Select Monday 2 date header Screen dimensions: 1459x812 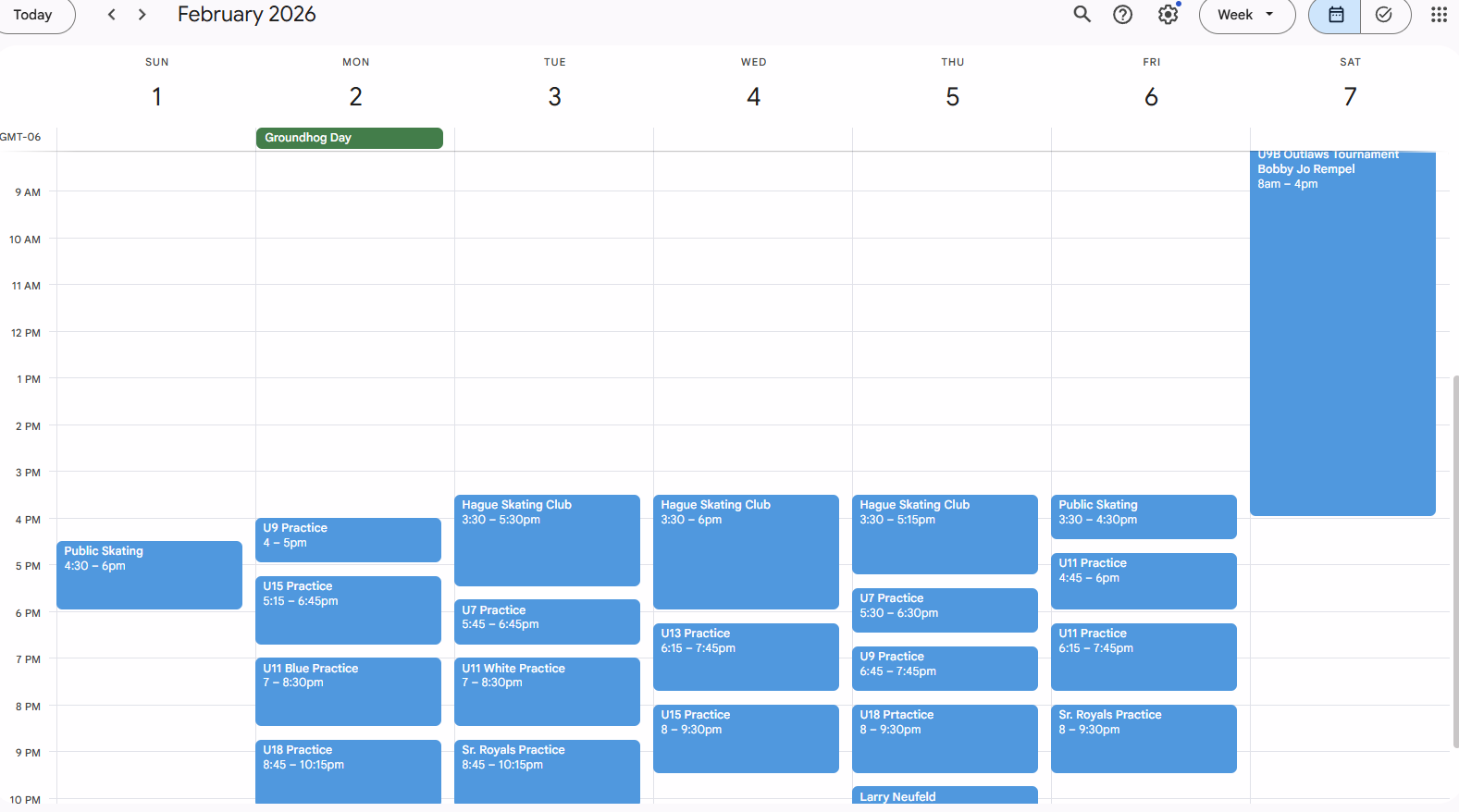point(356,96)
